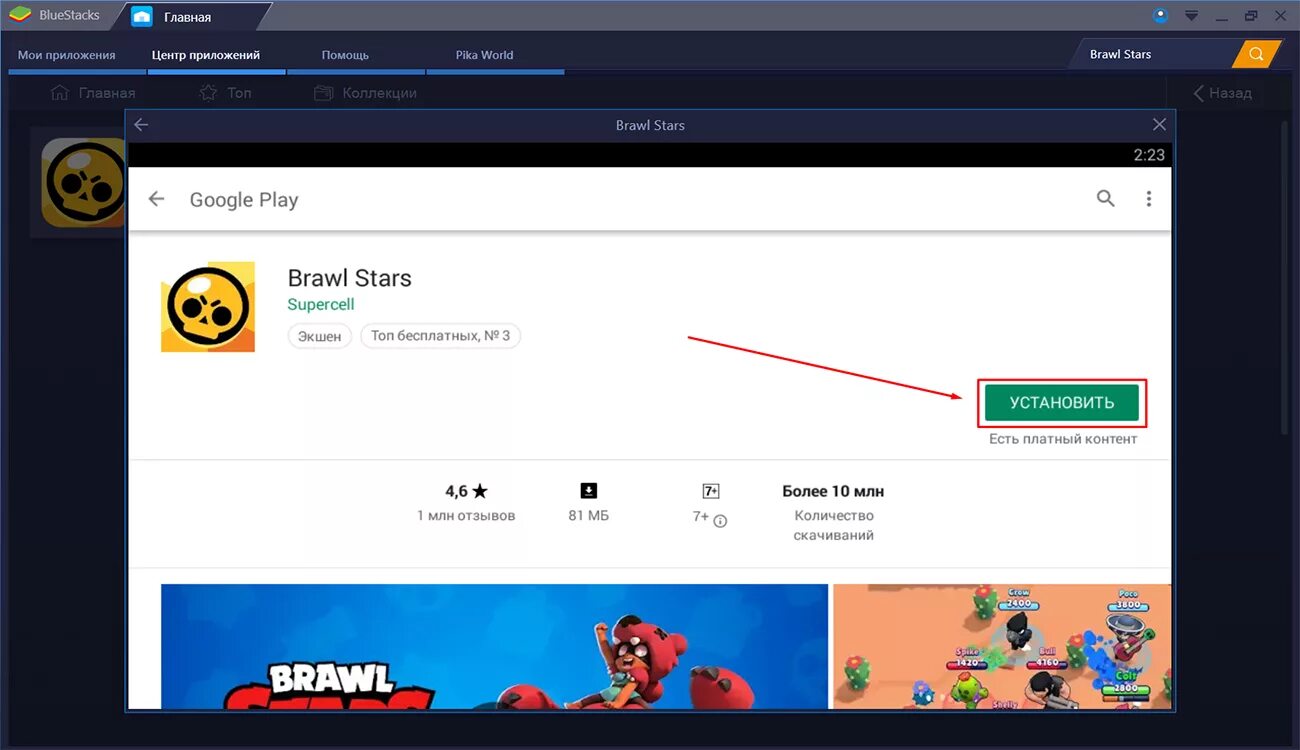The image size is (1300, 750).
Task: Go back using the Google Play arrow
Action: (x=156, y=199)
